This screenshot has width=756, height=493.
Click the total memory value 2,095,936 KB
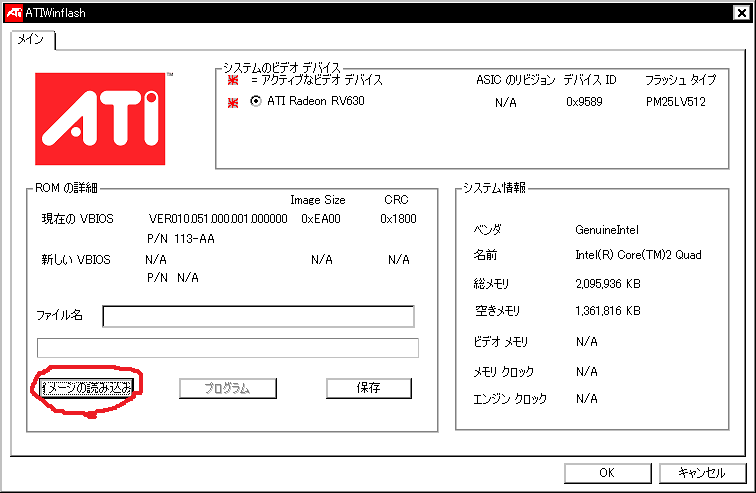click(608, 284)
